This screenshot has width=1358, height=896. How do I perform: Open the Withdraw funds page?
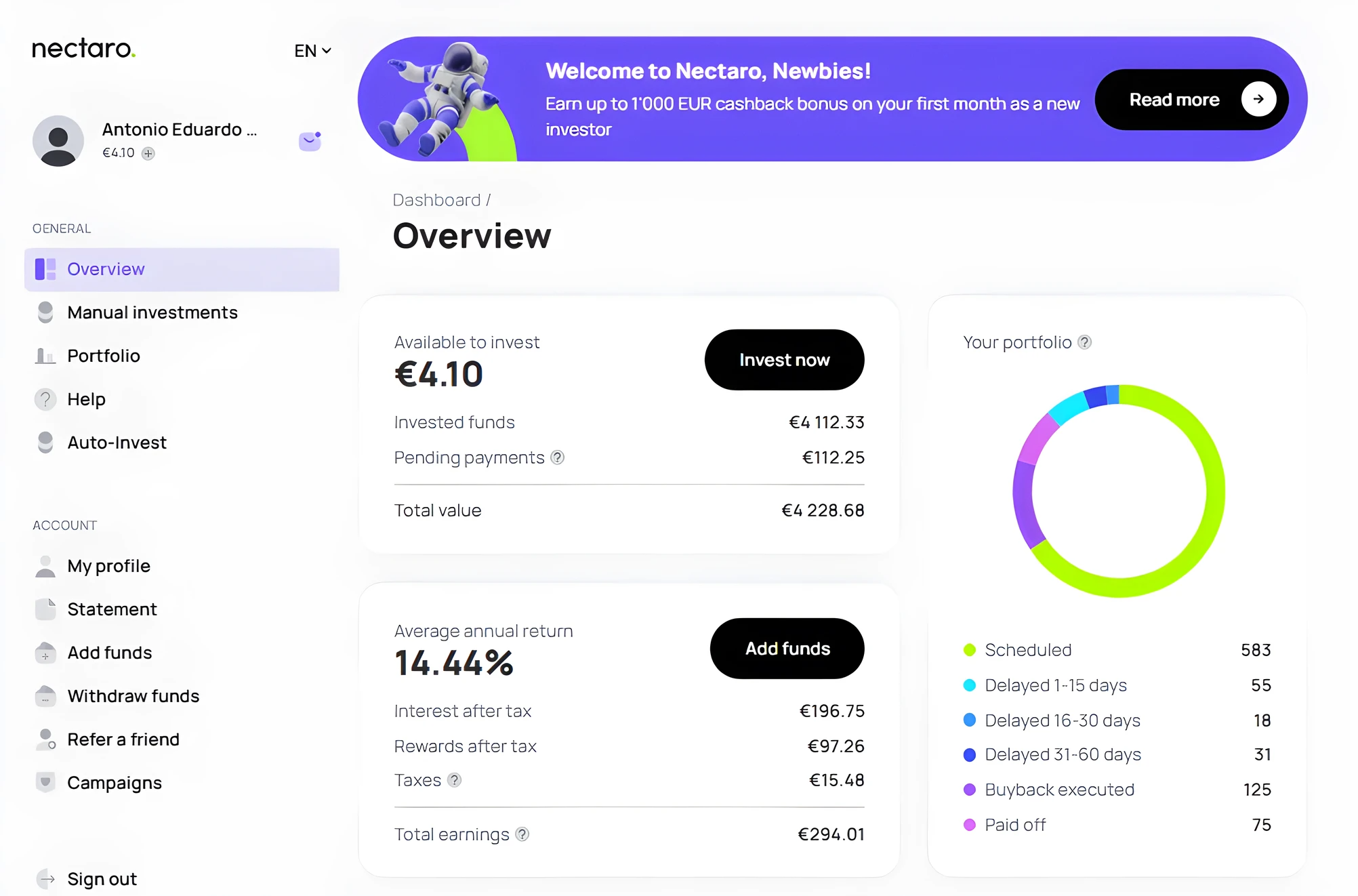133,696
